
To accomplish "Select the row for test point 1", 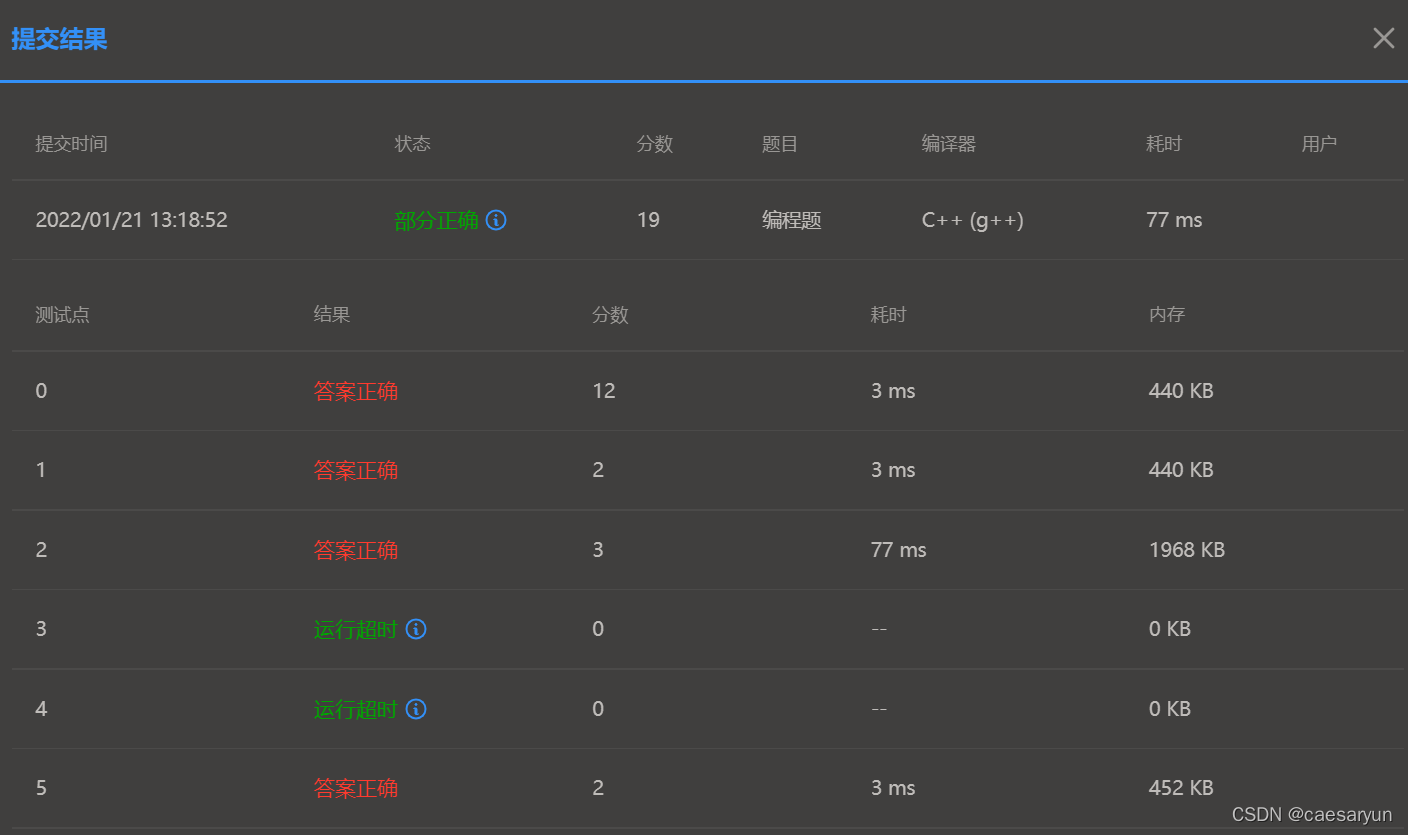I will click(700, 470).
